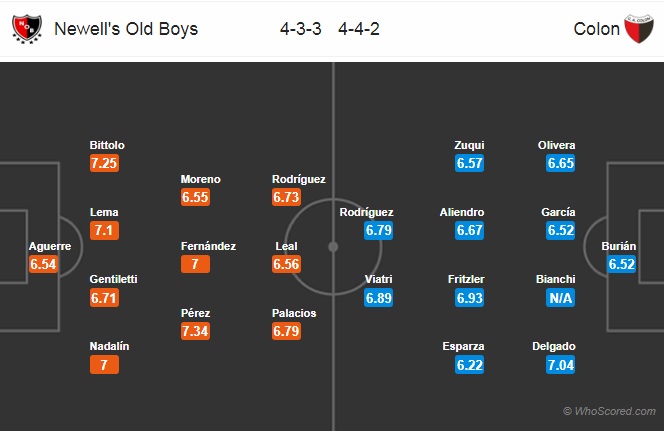Click the Colon club crest logo

click(x=638, y=29)
